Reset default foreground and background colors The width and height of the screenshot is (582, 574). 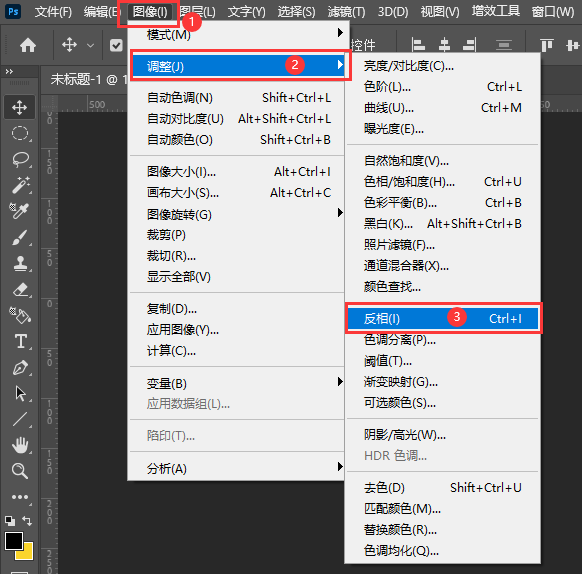click(x=10, y=521)
